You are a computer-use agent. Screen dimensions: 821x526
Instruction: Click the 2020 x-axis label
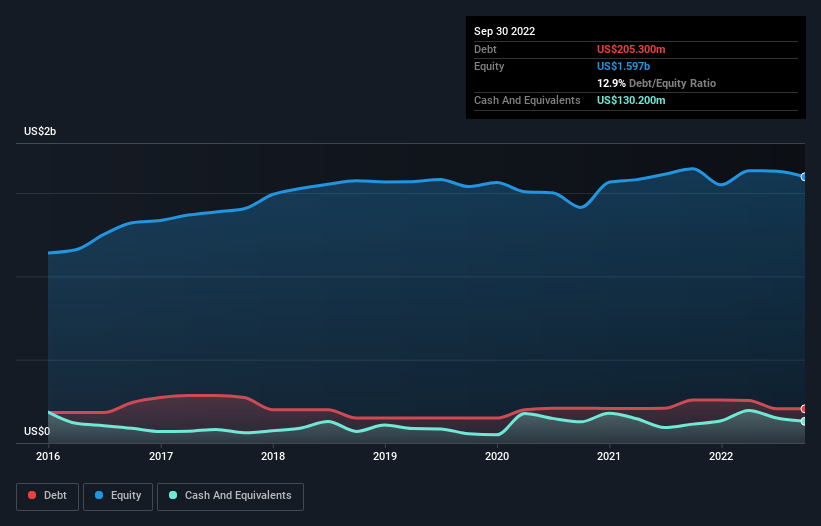point(497,456)
